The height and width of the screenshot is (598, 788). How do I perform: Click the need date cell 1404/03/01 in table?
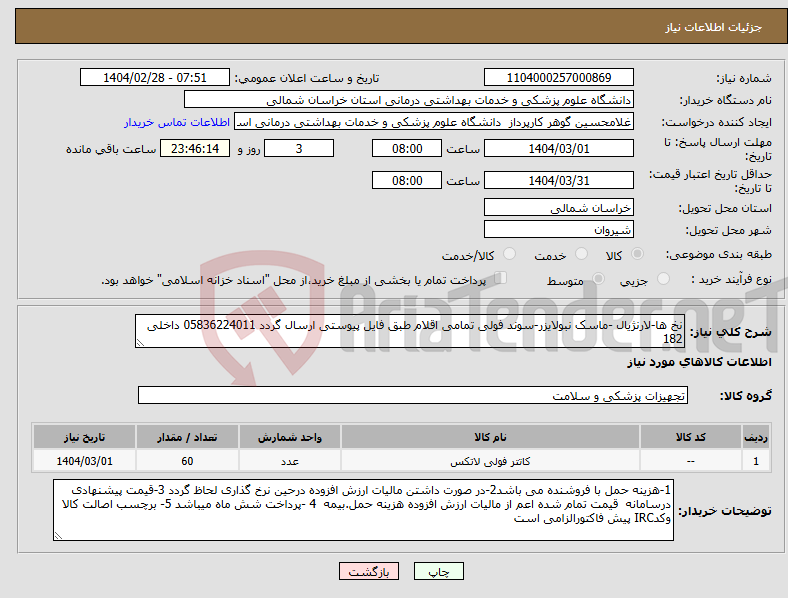(84, 461)
